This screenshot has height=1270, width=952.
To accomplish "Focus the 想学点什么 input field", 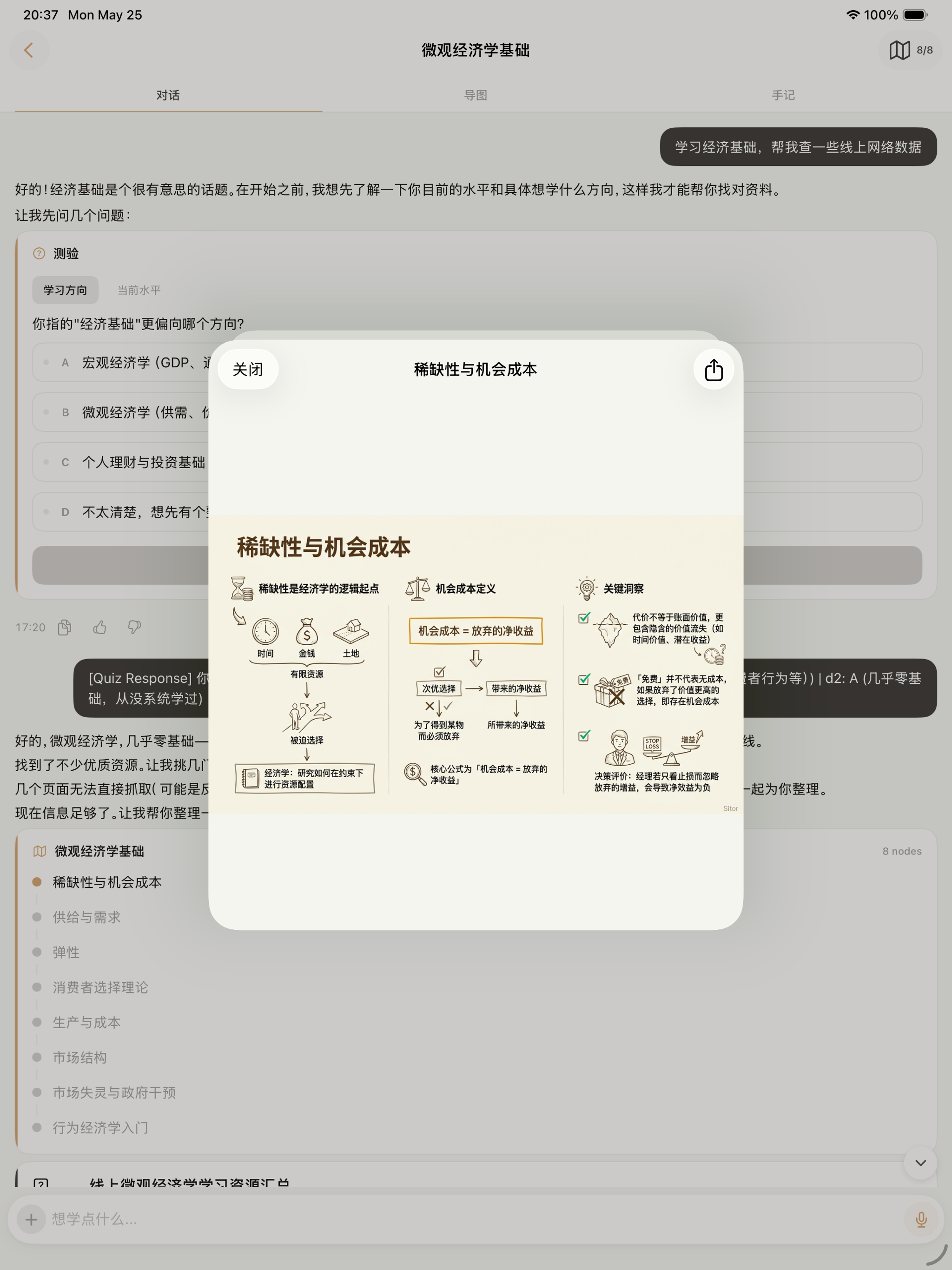I will pos(476,1219).
